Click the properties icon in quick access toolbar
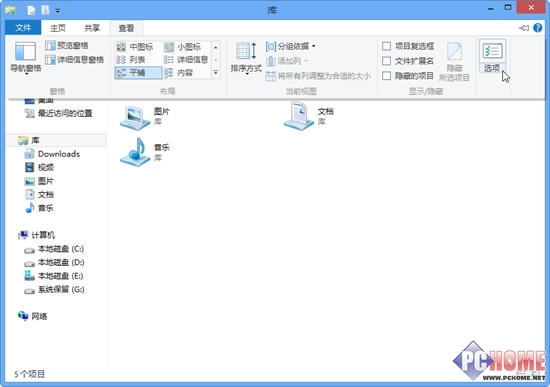Screen dimensions: 550x387 click(32, 11)
